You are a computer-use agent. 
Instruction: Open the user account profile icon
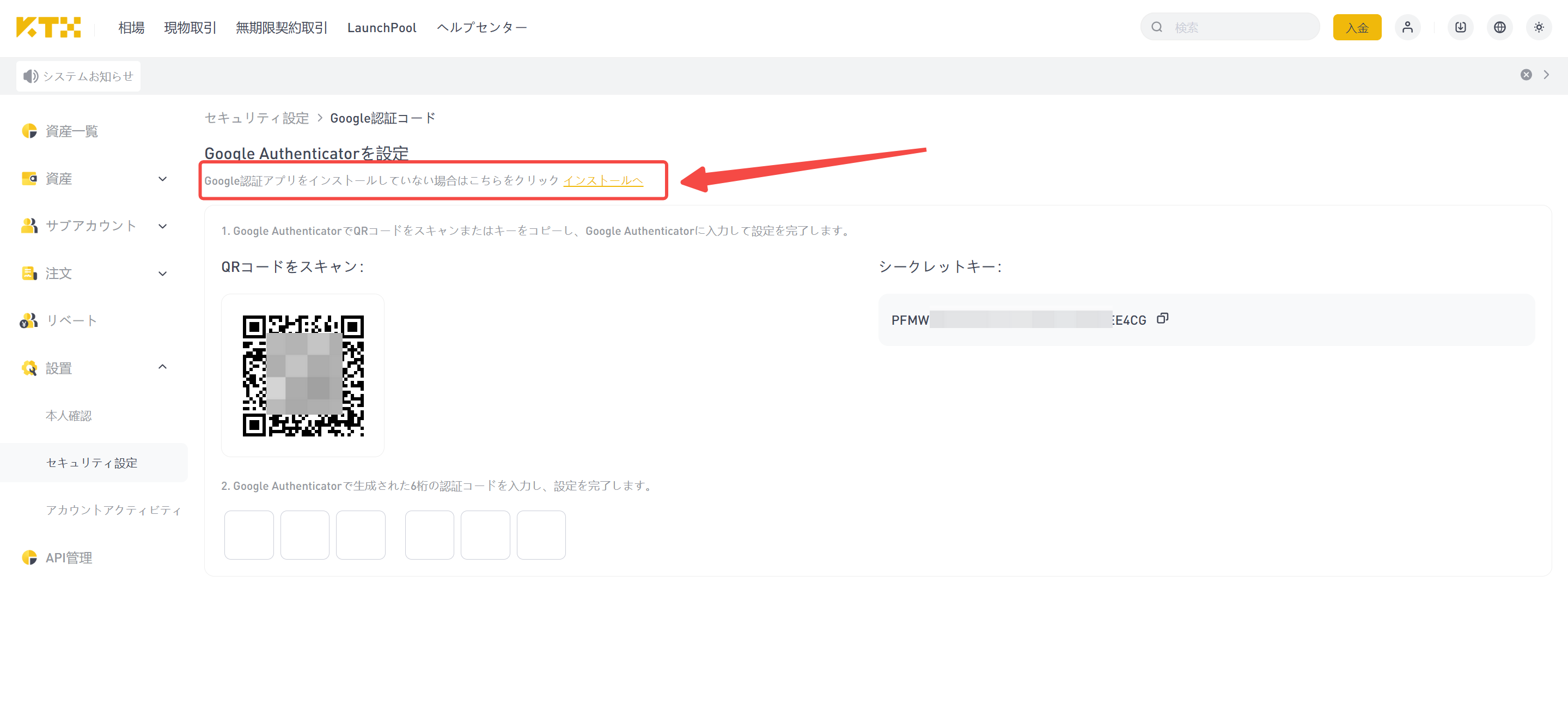tap(1407, 27)
